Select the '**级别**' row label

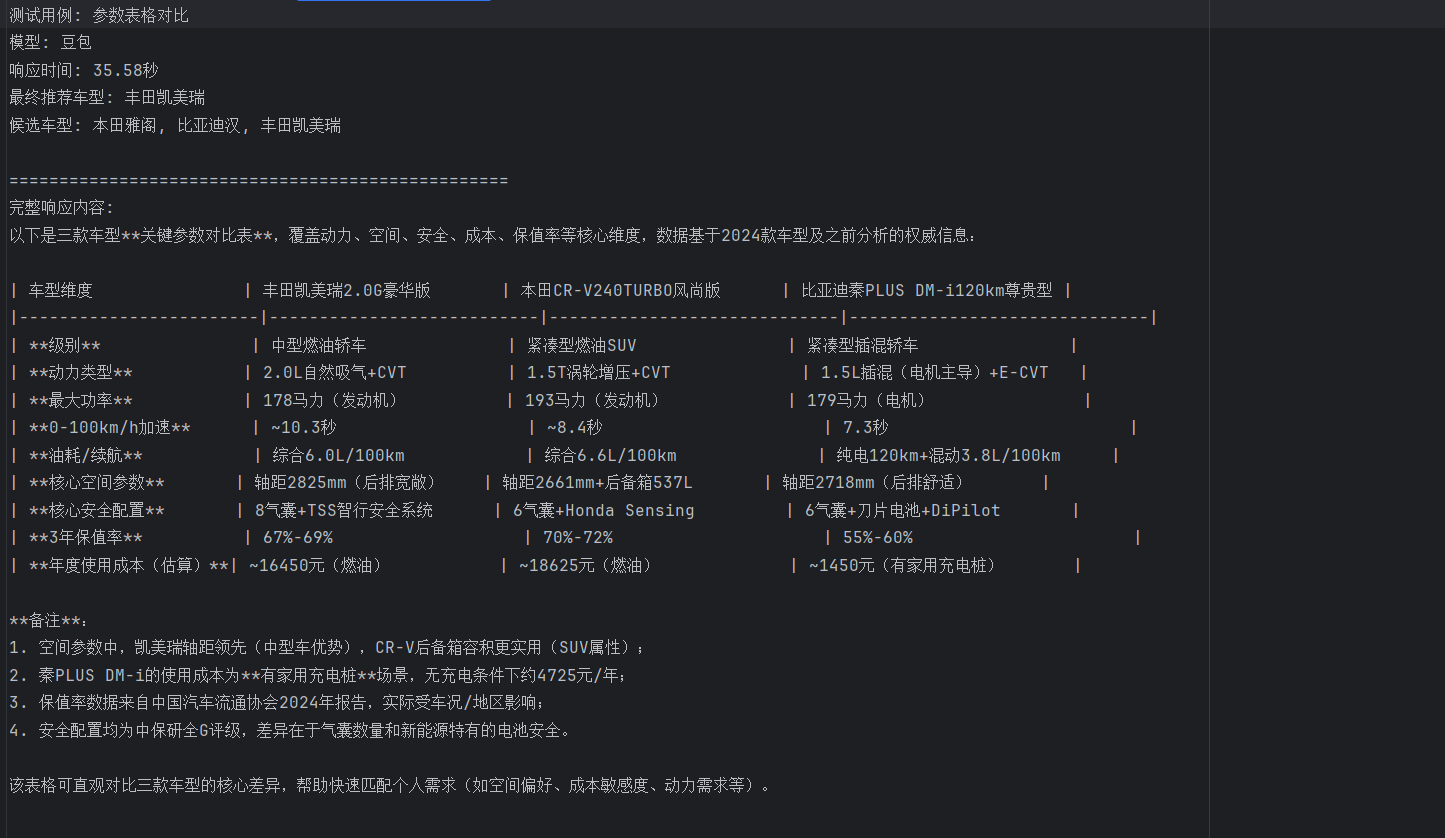click(x=65, y=345)
